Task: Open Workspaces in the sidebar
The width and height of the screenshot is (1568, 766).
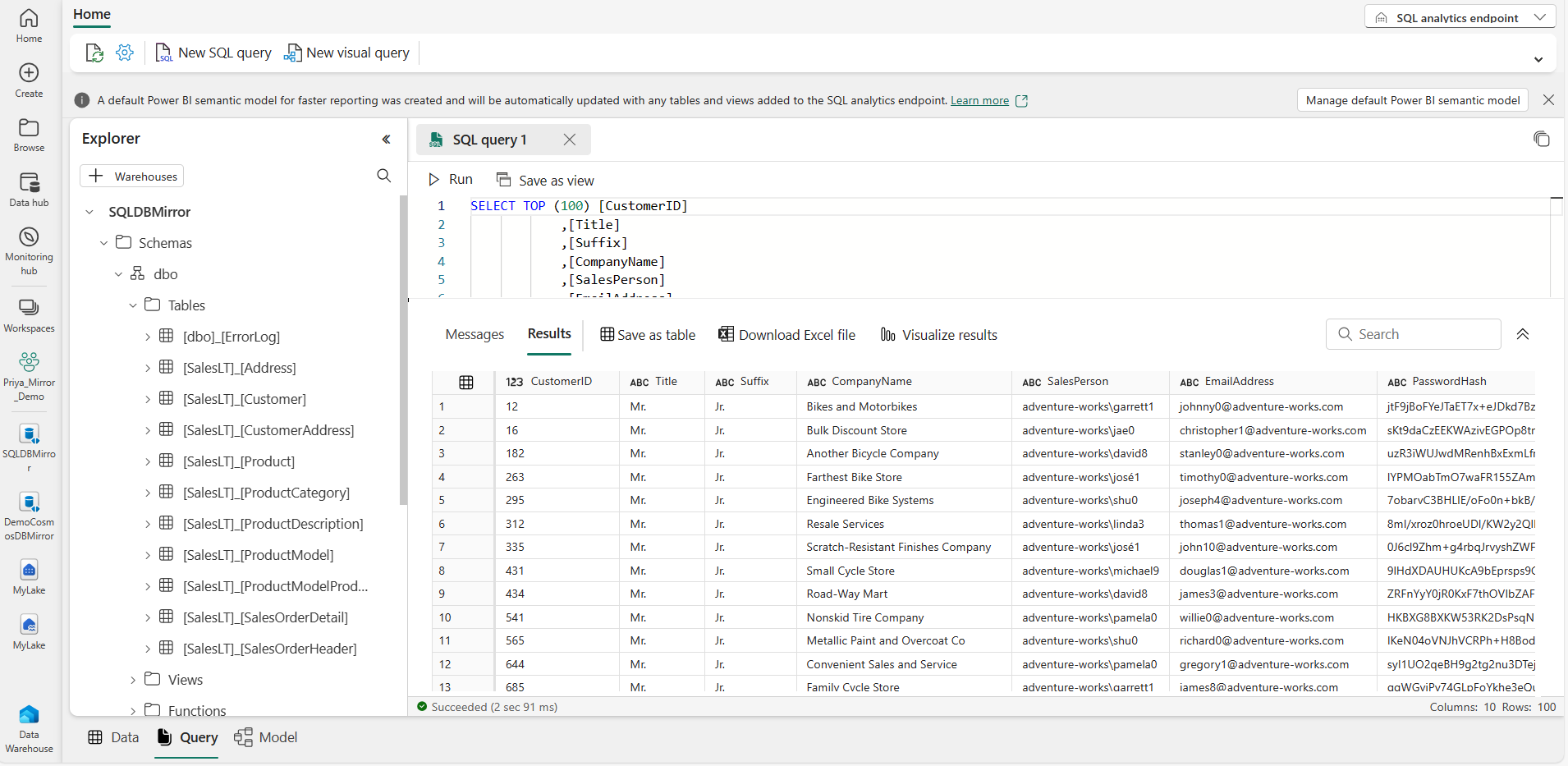Action: 29,316
